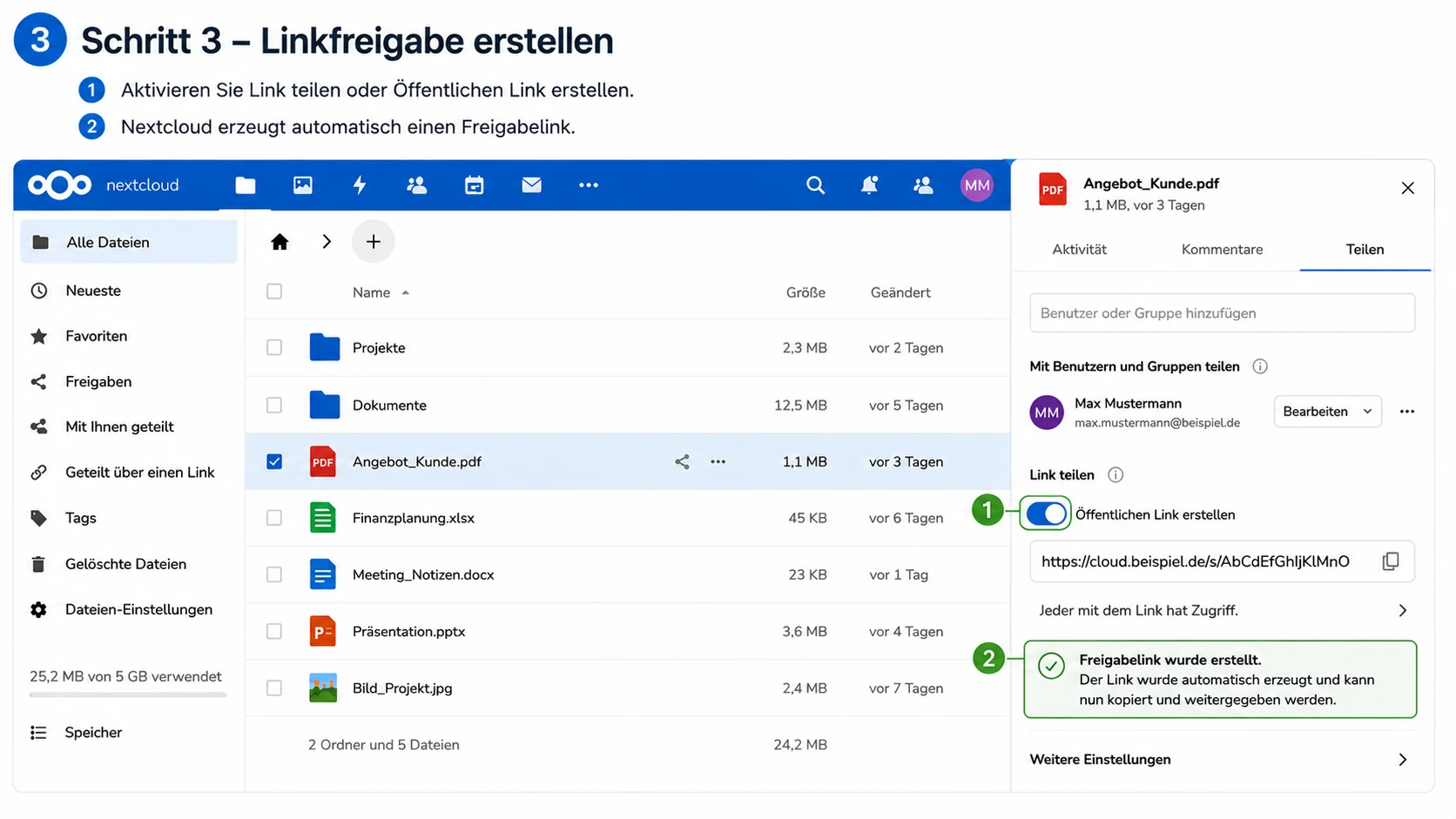The image size is (1456, 819).
Task: Switch to the Aktivität tab
Action: point(1079,249)
